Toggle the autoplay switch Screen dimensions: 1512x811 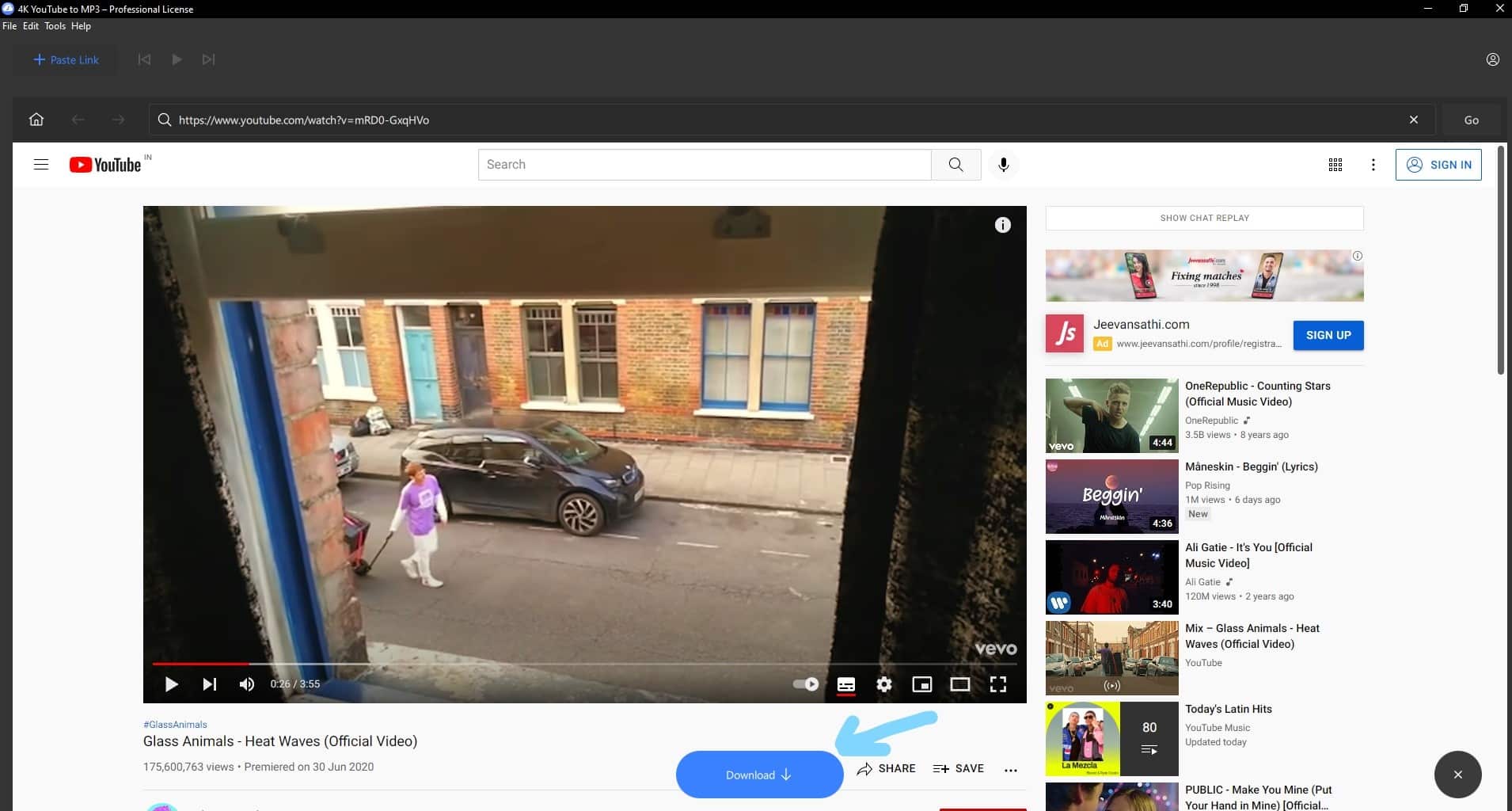[806, 684]
